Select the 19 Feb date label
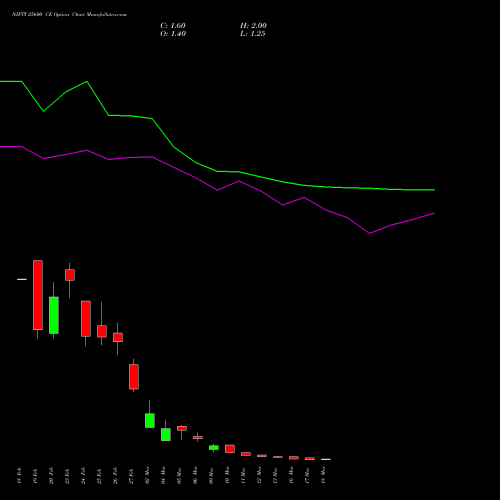Image resolution: width=500 pixels, height=500 pixels. click(35, 476)
